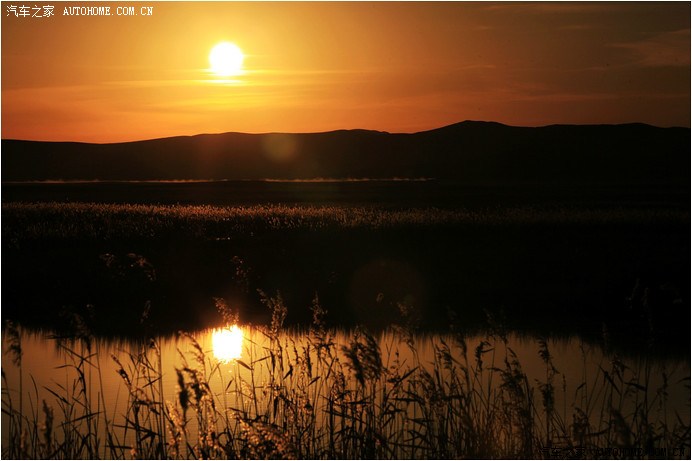The height and width of the screenshot is (461, 692).
Task: Click the orange horizon glow at far left
Action: click(x=40, y=125)
